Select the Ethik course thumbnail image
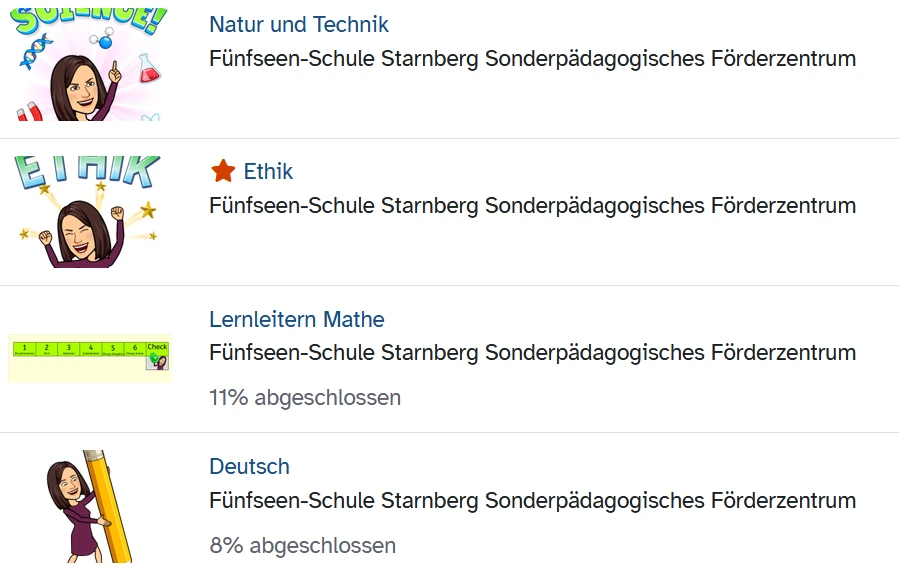The width and height of the screenshot is (899, 567). coord(91,212)
